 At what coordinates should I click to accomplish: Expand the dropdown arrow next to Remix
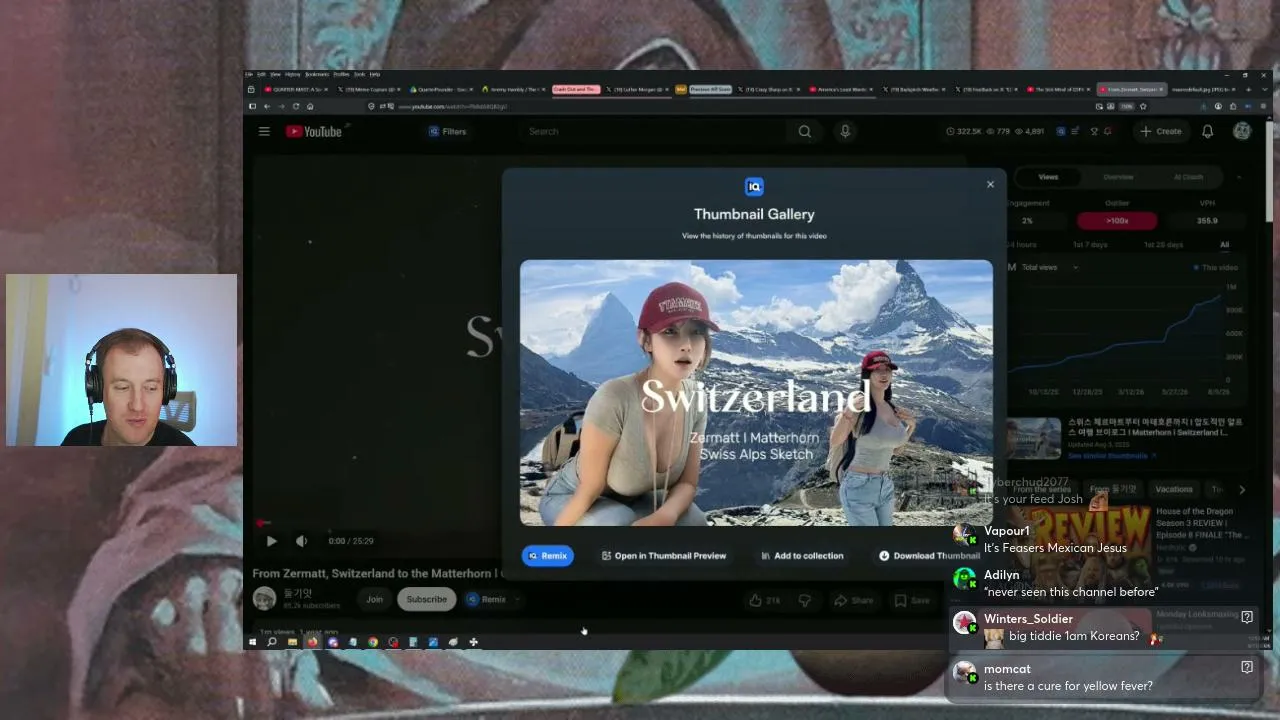(517, 600)
